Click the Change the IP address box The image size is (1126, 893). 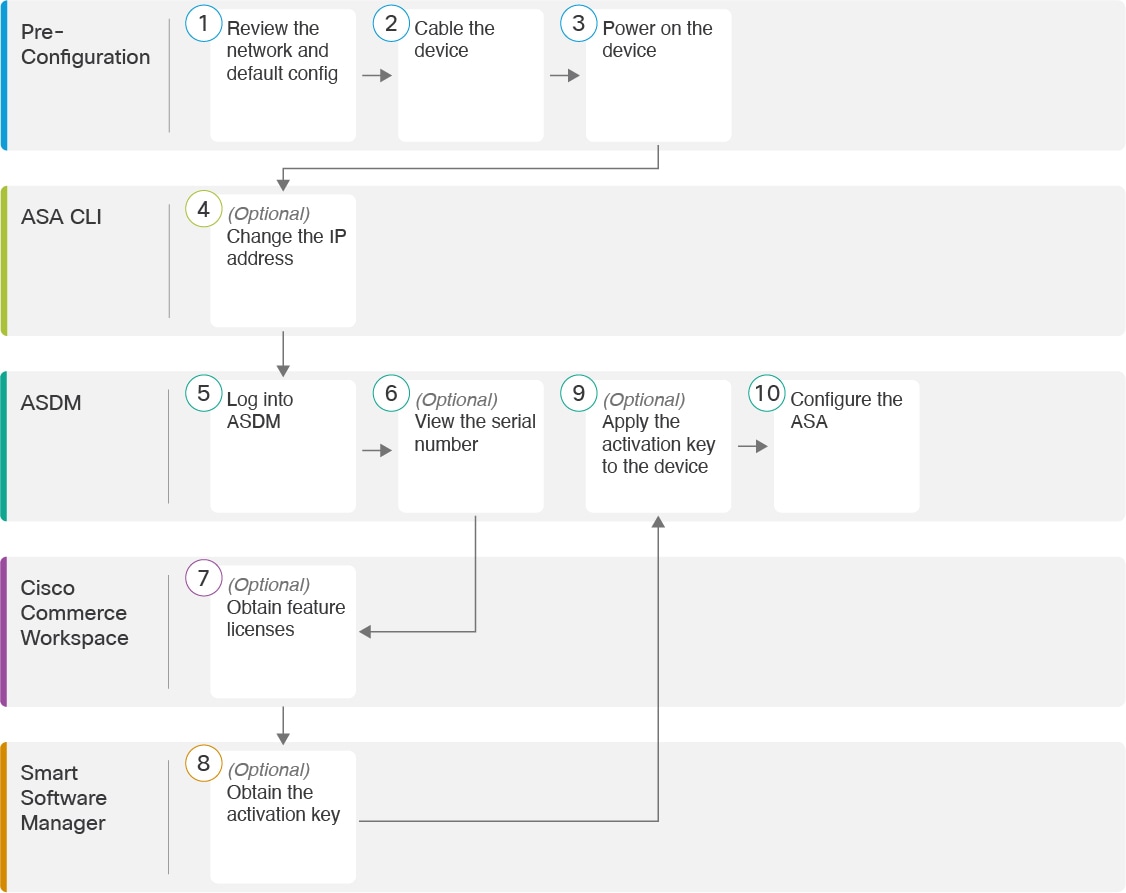point(283,261)
